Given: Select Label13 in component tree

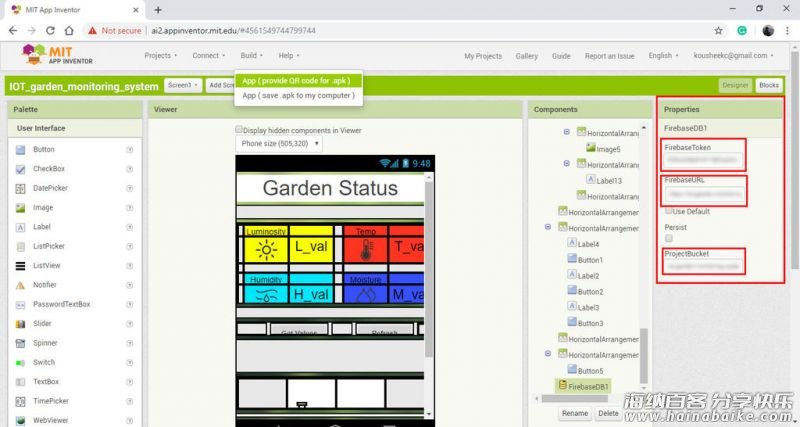Looking at the screenshot, I should pos(604,180).
